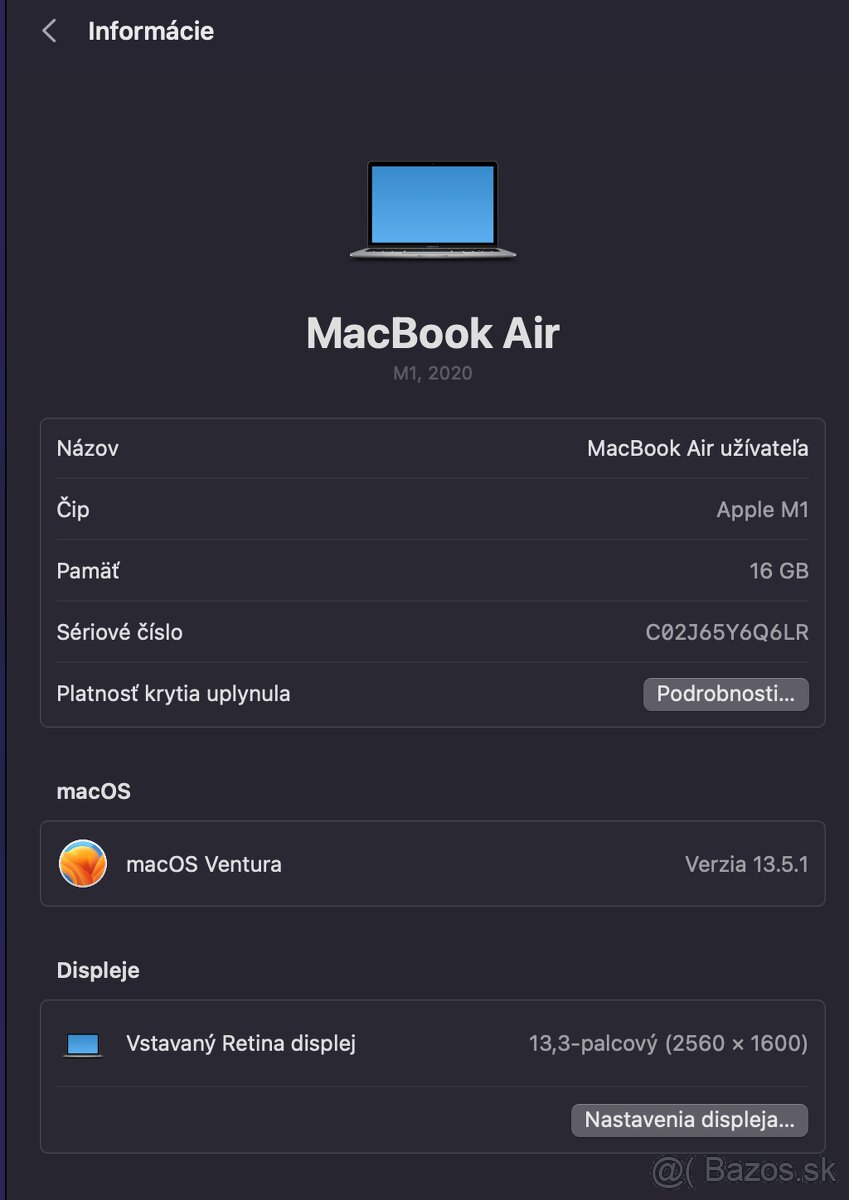Screen dimensions: 849x1200
Task: Click the macOS Ventura logo icon
Action: click(x=83, y=863)
